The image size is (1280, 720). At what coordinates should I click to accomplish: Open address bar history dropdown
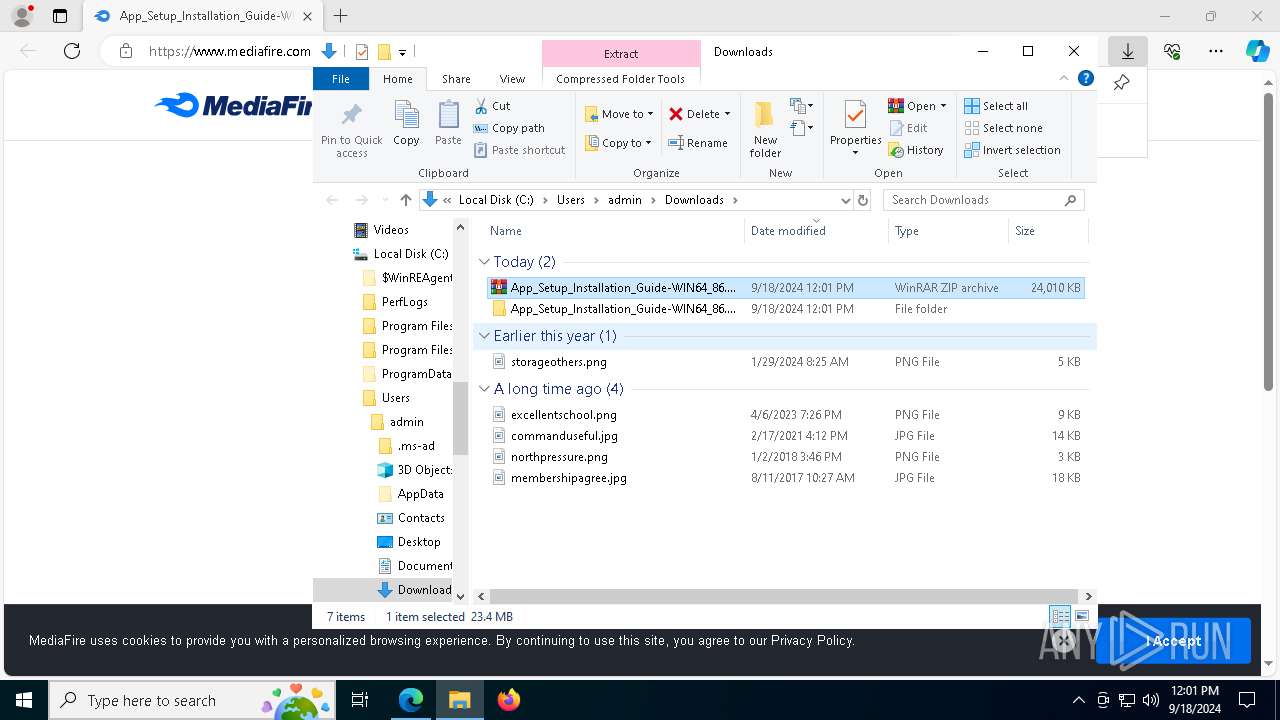coord(846,200)
